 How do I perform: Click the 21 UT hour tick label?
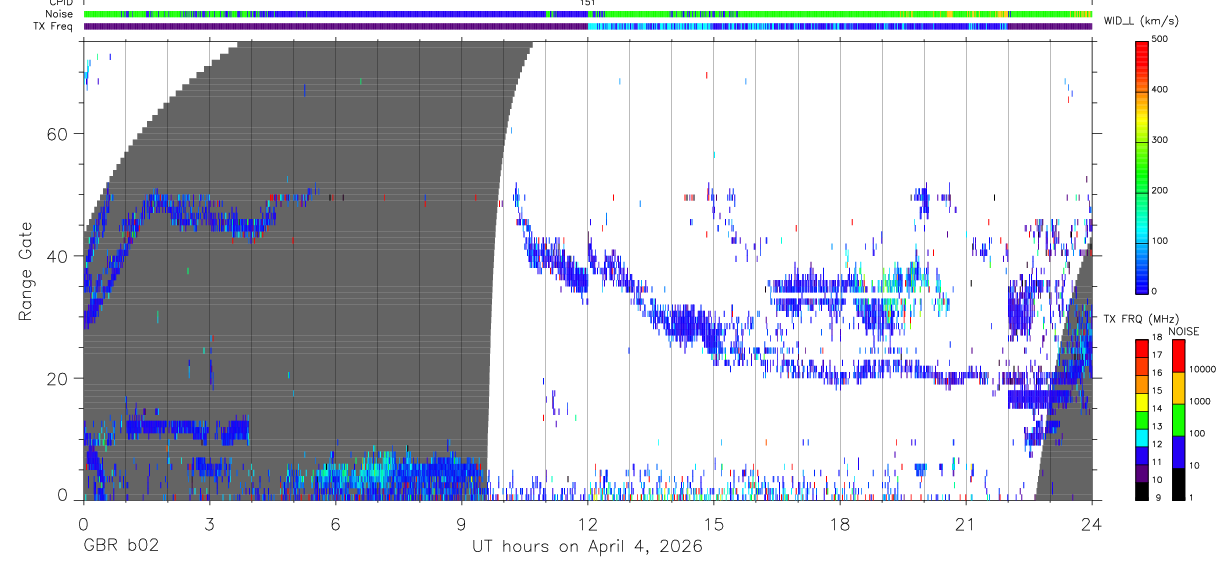(966, 522)
